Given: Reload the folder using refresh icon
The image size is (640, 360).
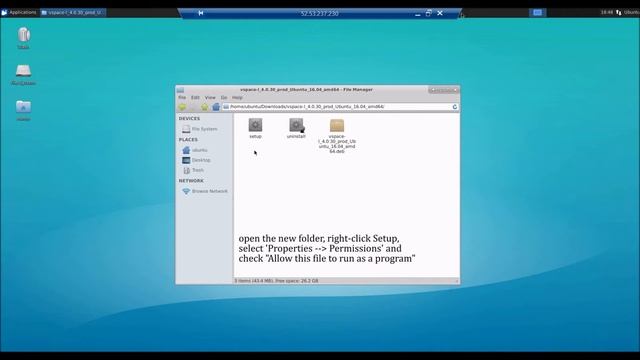Looking at the screenshot, I should coord(455,107).
